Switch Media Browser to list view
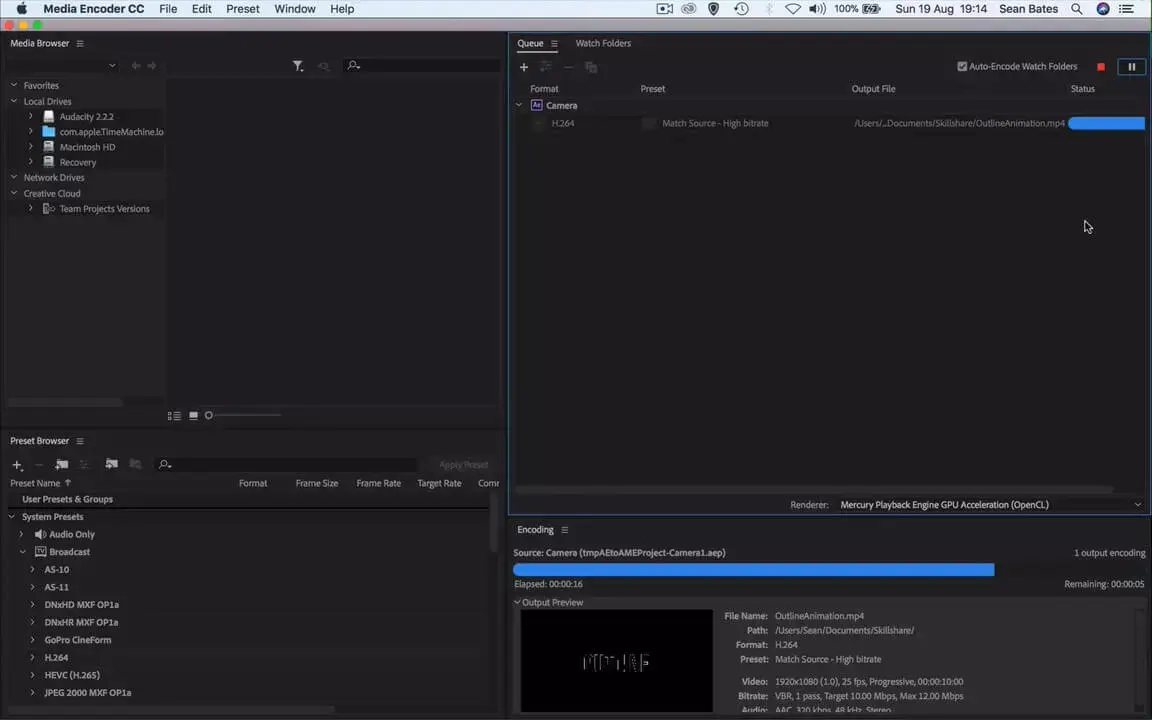The width and height of the screenshot is (1152, 720). (174, 416)
